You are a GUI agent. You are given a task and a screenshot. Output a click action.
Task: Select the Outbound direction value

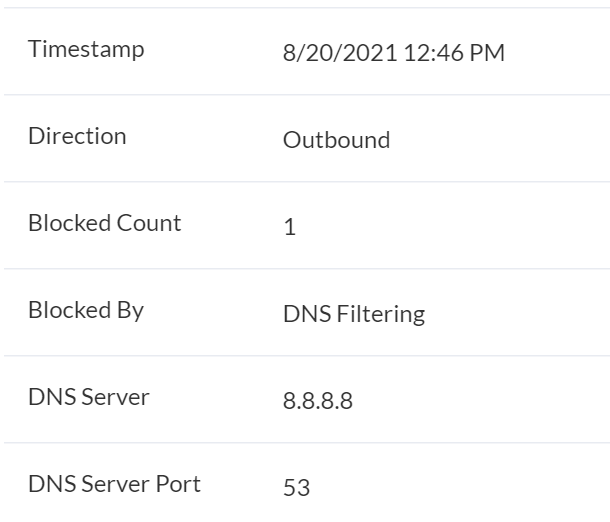coord(336,140)
